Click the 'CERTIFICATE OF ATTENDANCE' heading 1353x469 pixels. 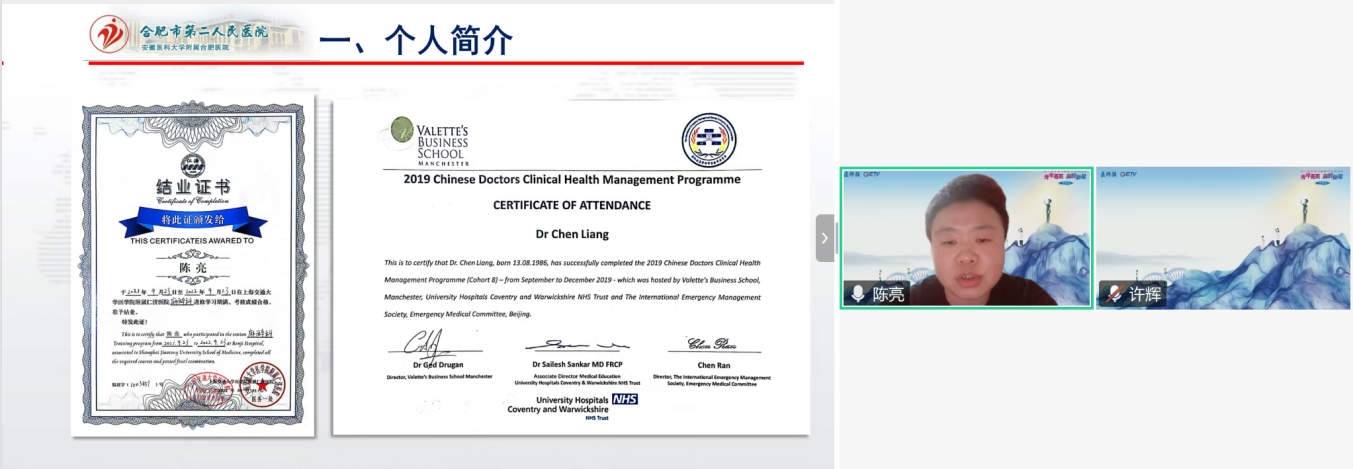tap(572, 205)
